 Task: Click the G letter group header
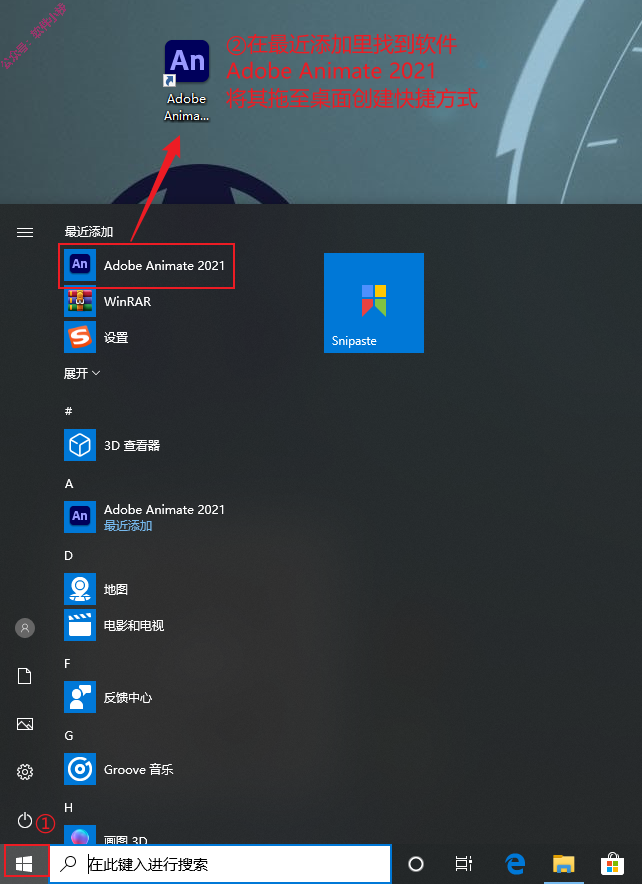[x=69, y=736]
